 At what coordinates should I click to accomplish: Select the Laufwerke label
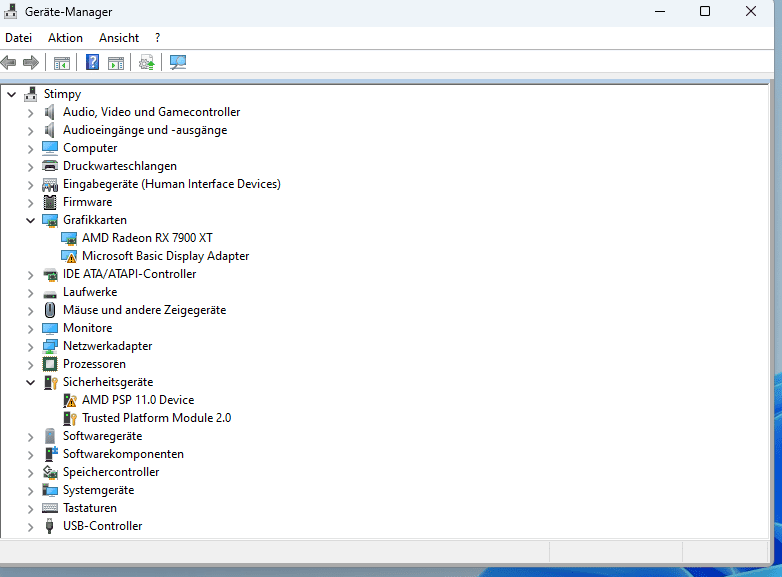[90, 292]
